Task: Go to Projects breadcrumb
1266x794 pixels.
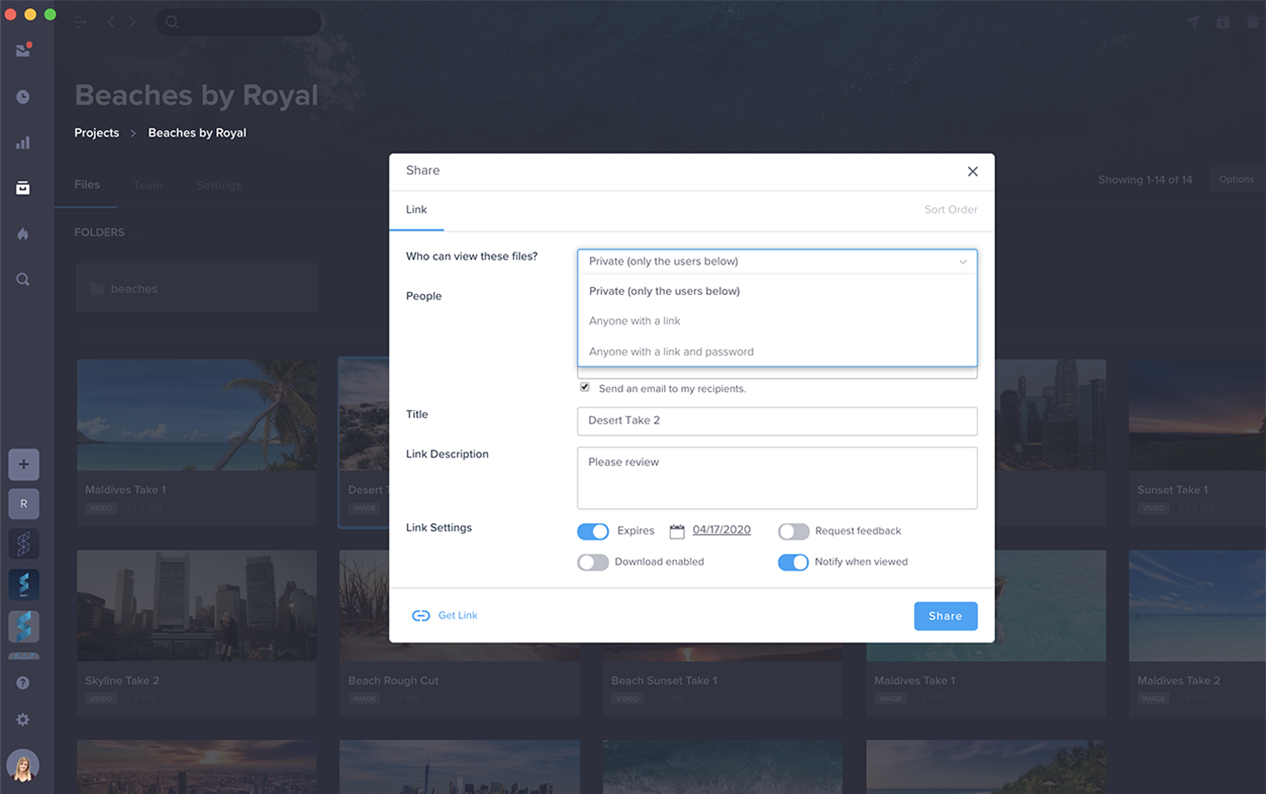Action: [97, 133]
